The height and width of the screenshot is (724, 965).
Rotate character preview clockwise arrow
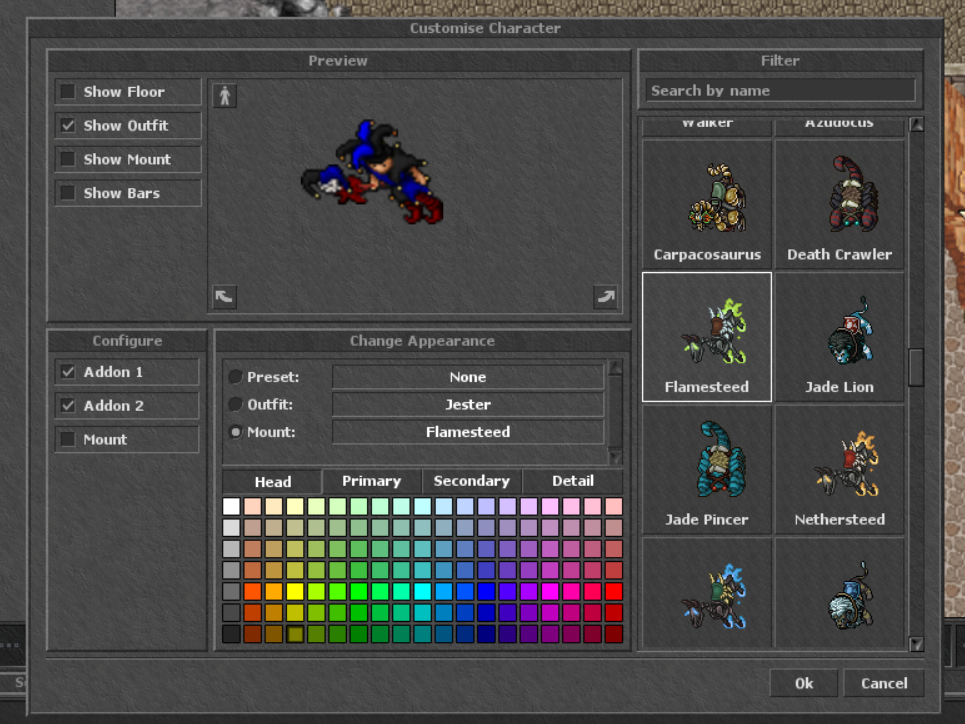coord(606,297)
